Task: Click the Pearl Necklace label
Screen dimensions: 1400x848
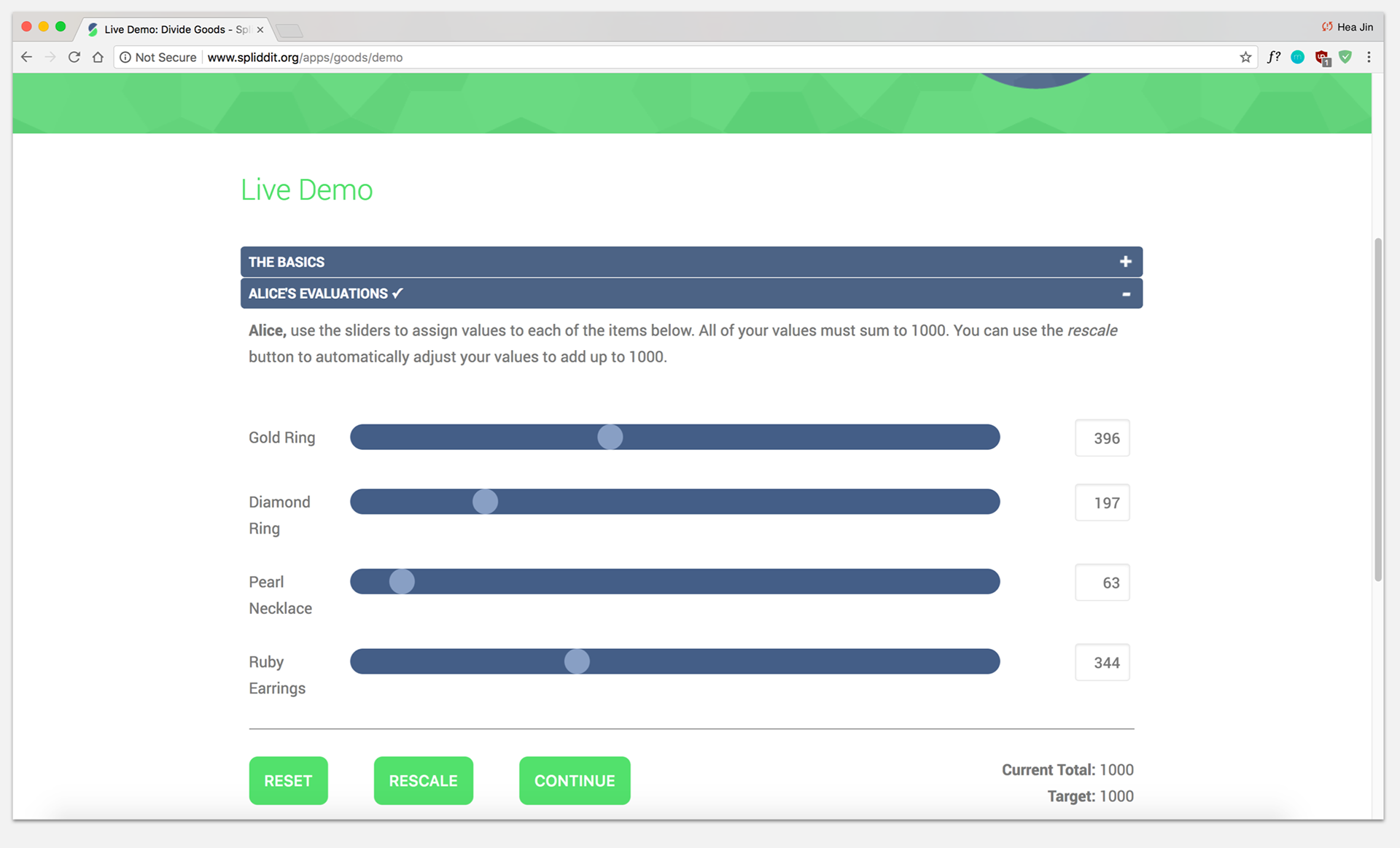Action: coord(280,595)
